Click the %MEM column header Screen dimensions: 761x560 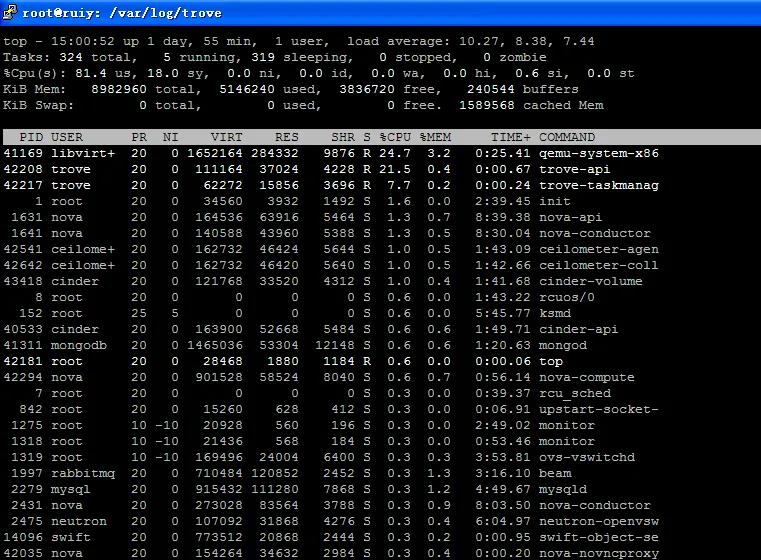click(435, 137)
